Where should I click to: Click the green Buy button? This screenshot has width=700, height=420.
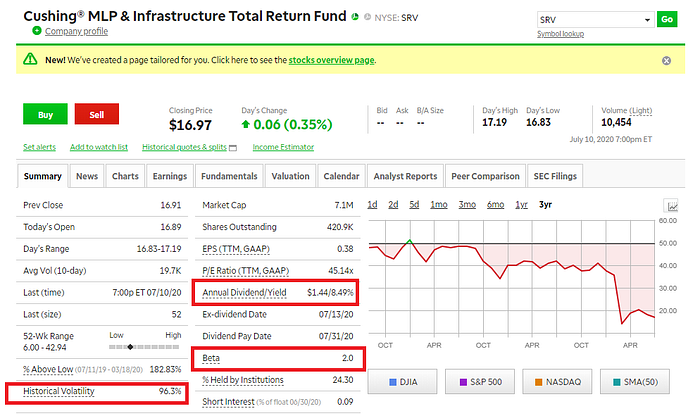coord(45,114)
